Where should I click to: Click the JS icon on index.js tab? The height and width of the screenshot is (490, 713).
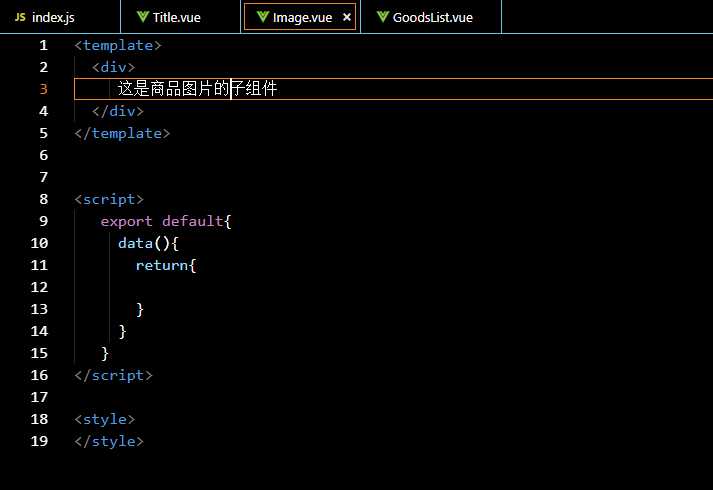point(20,17)
